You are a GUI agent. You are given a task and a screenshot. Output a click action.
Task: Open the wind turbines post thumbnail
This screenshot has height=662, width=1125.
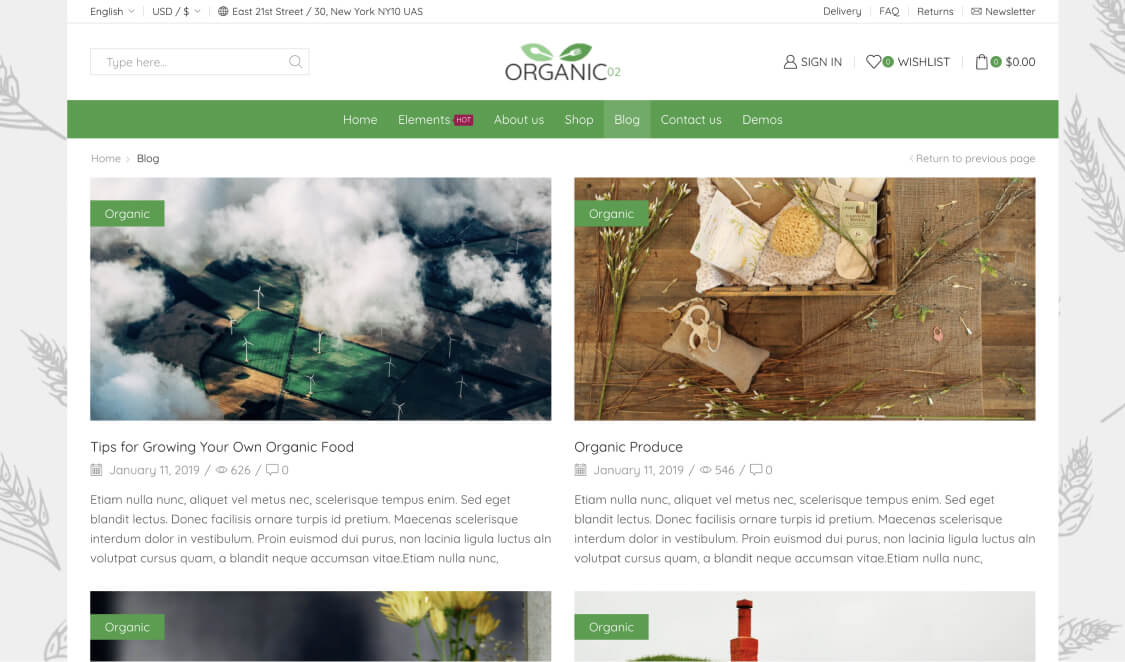[x=321, y=299]
